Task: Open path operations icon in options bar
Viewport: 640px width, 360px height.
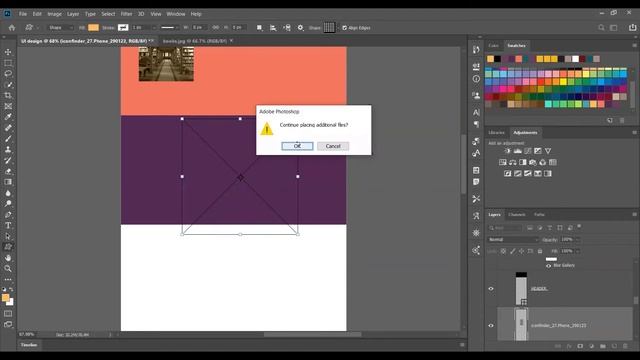Action: pos(259,28)
